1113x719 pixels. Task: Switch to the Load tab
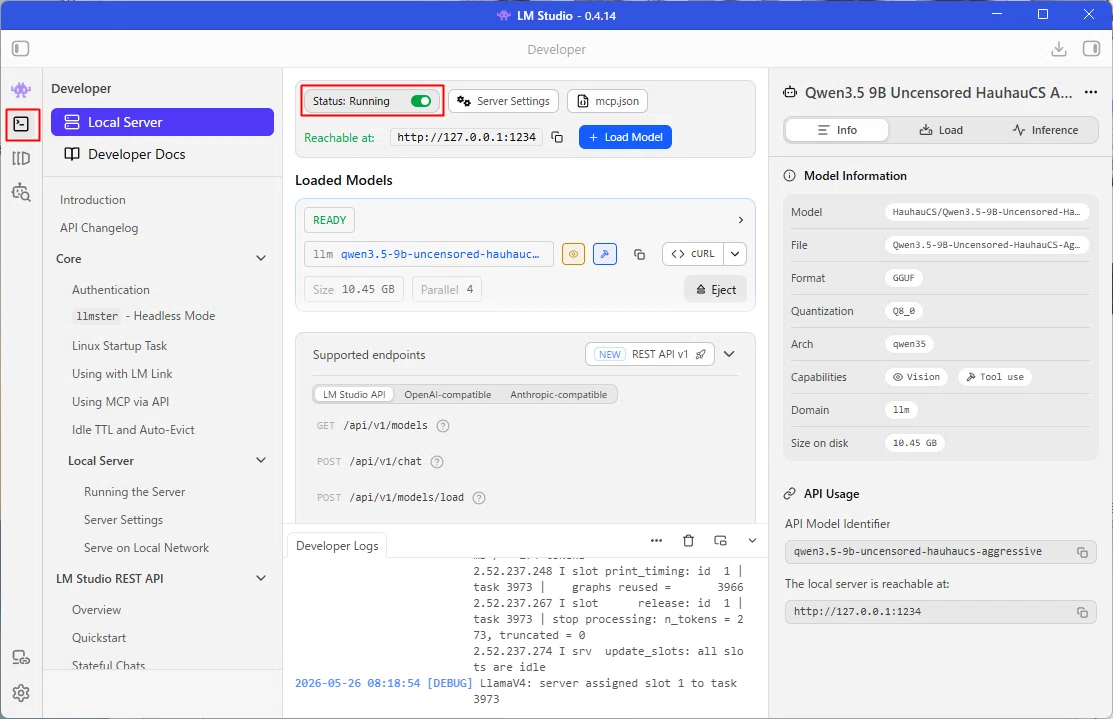(941, 130)
